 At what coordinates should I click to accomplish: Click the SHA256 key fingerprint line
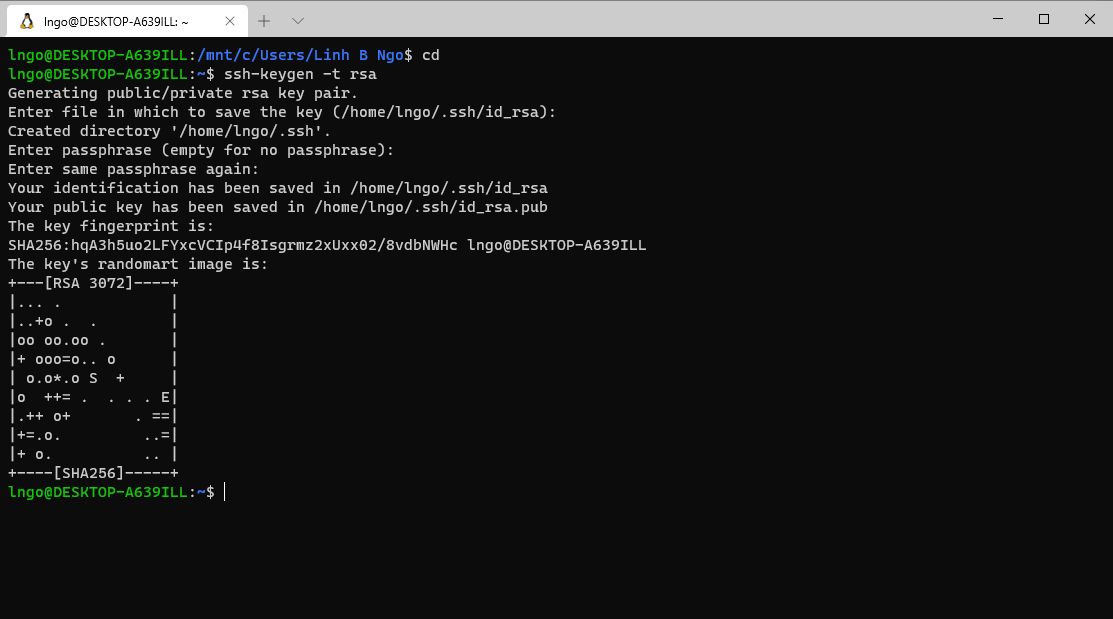click(x=326, y=245)
